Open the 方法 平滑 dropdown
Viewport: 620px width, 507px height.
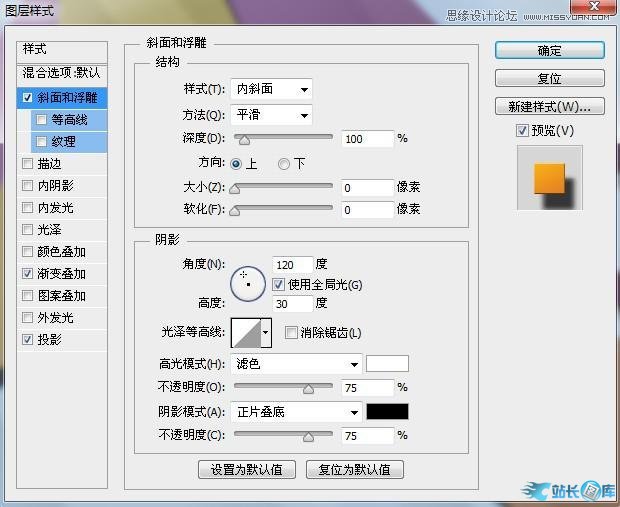(271, 115)
